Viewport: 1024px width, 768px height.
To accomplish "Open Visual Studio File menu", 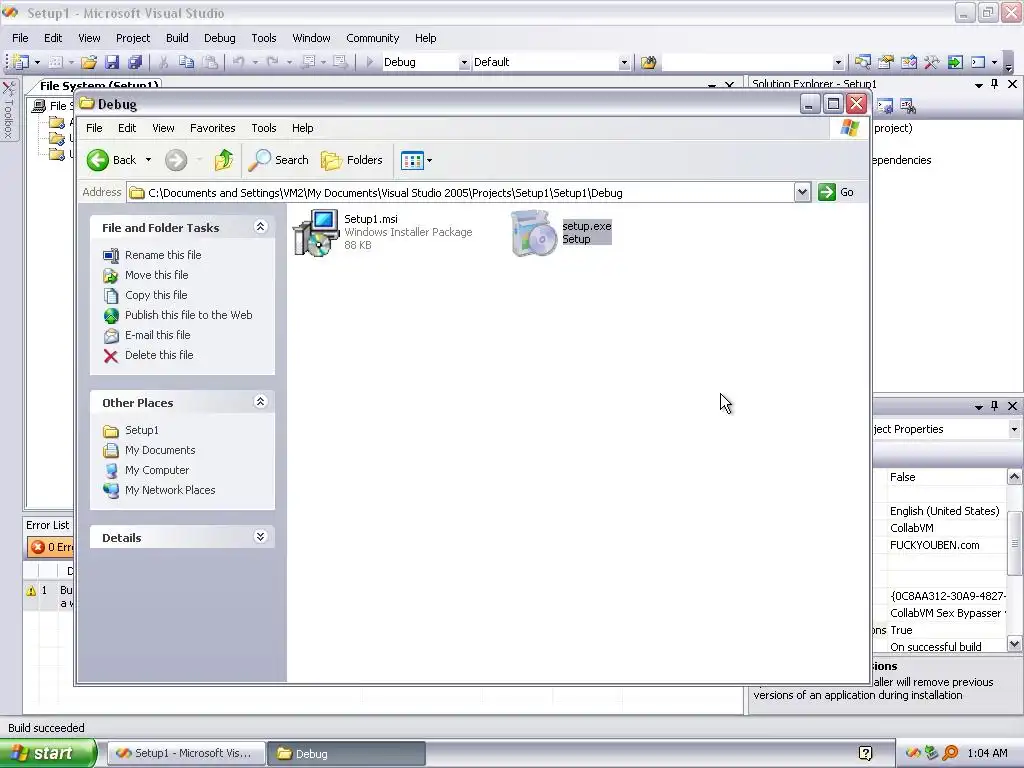I will [20, 38].
